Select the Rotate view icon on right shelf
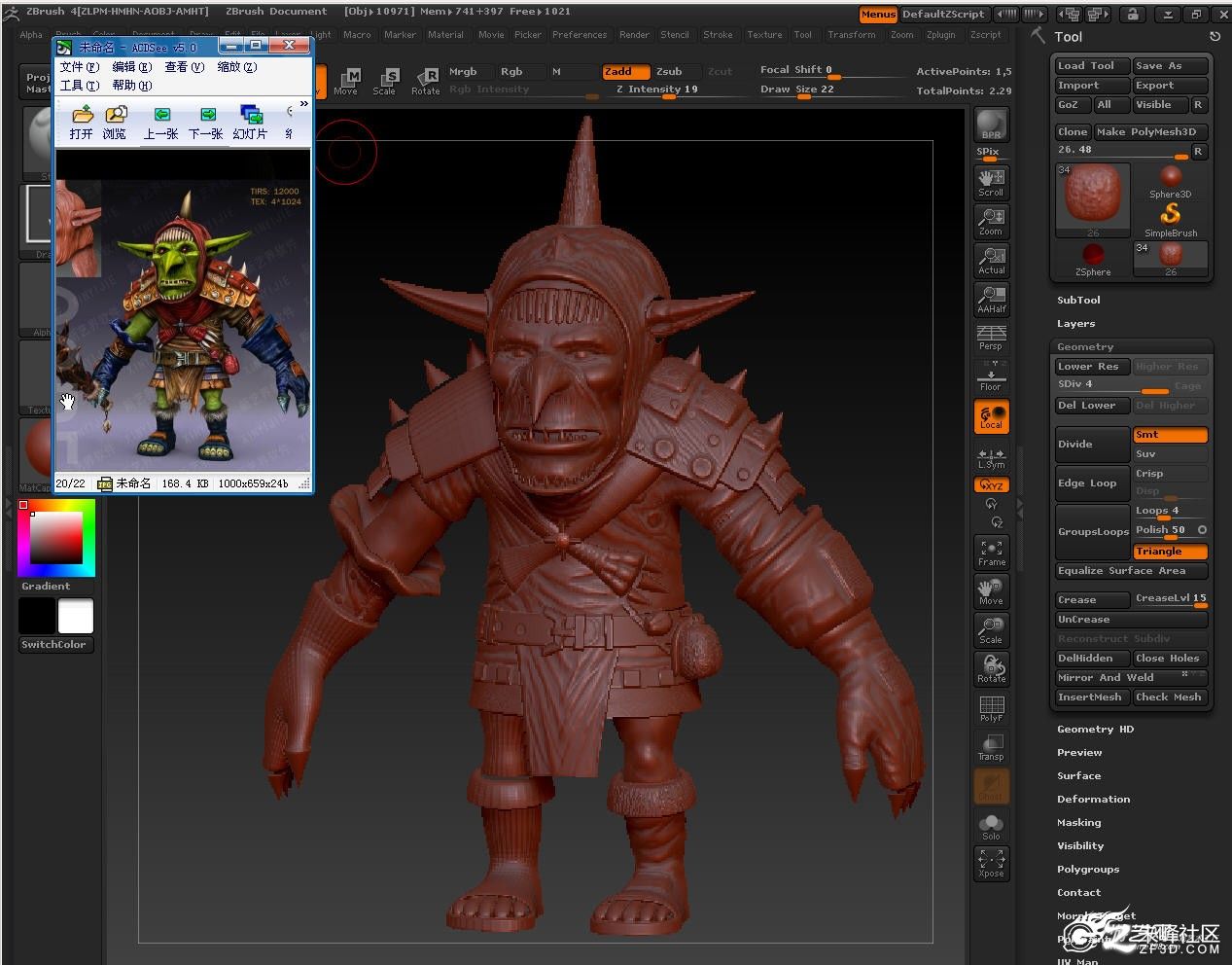The image size is (1232, 965). click(991, 668)
